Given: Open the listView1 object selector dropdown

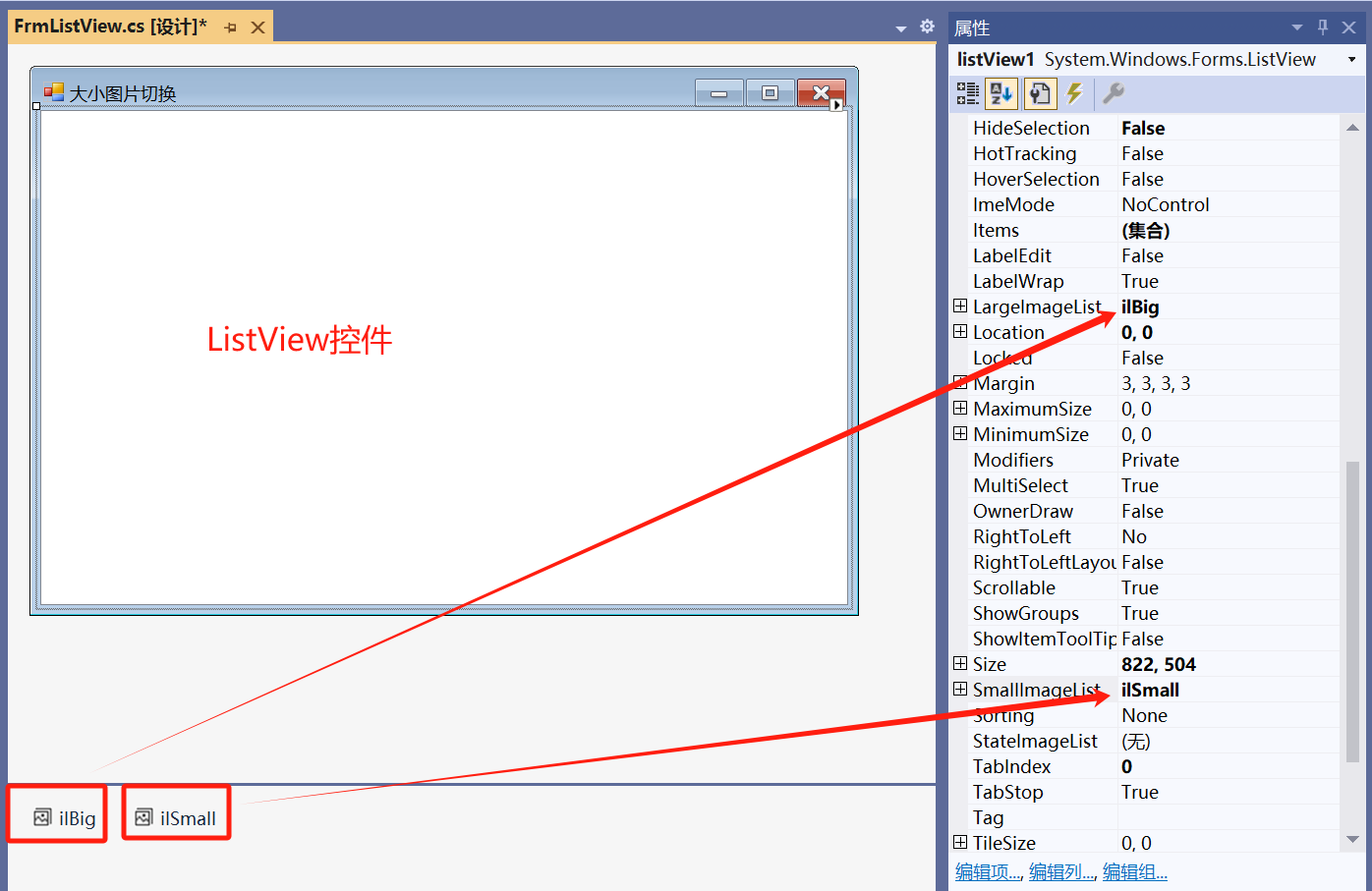Looking at the screenshot, I should pyautogui.click(x=1351, y=60).
